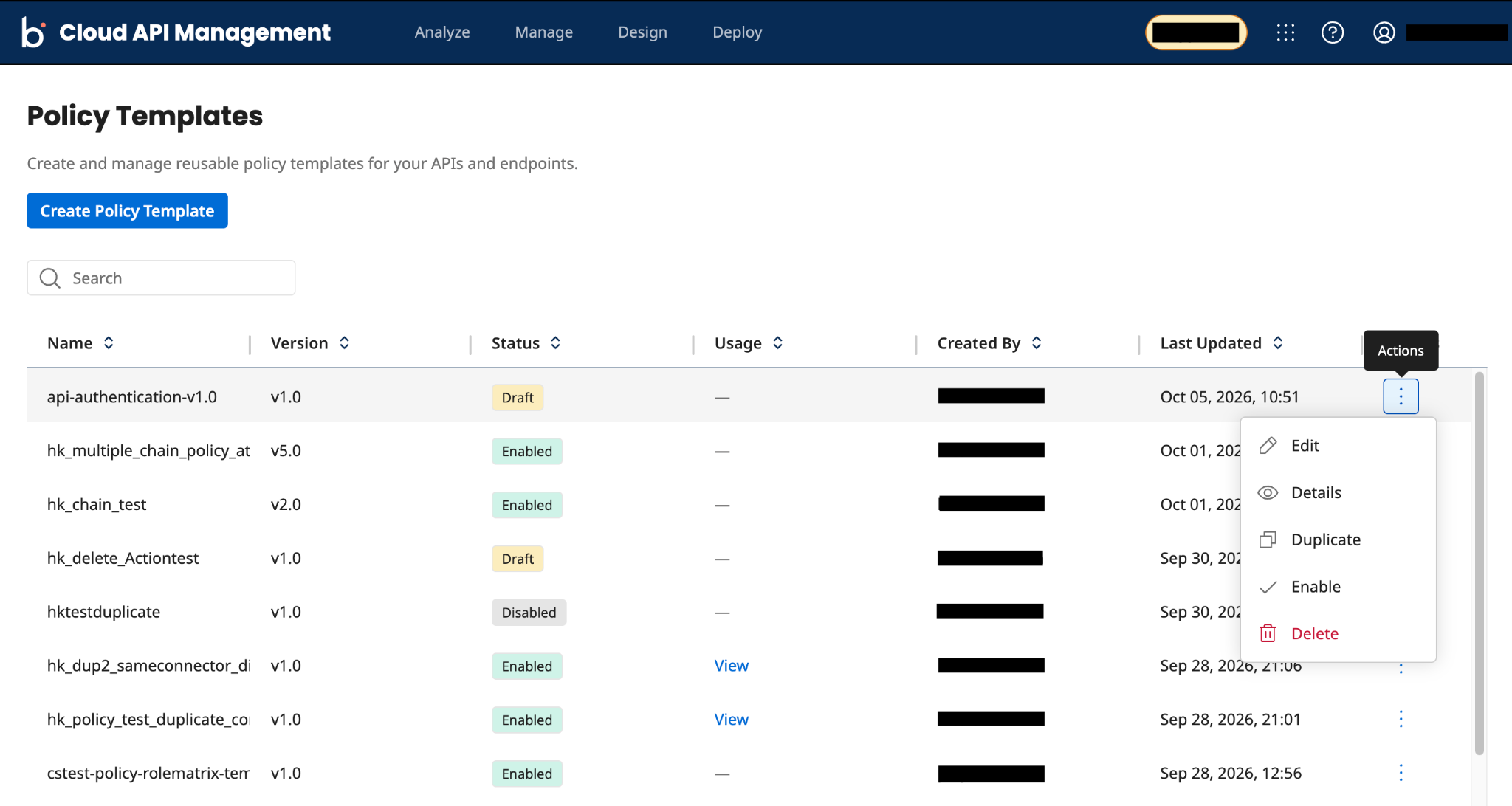Click the copy icon beside Duplicate

click(x=1268, y=540)
